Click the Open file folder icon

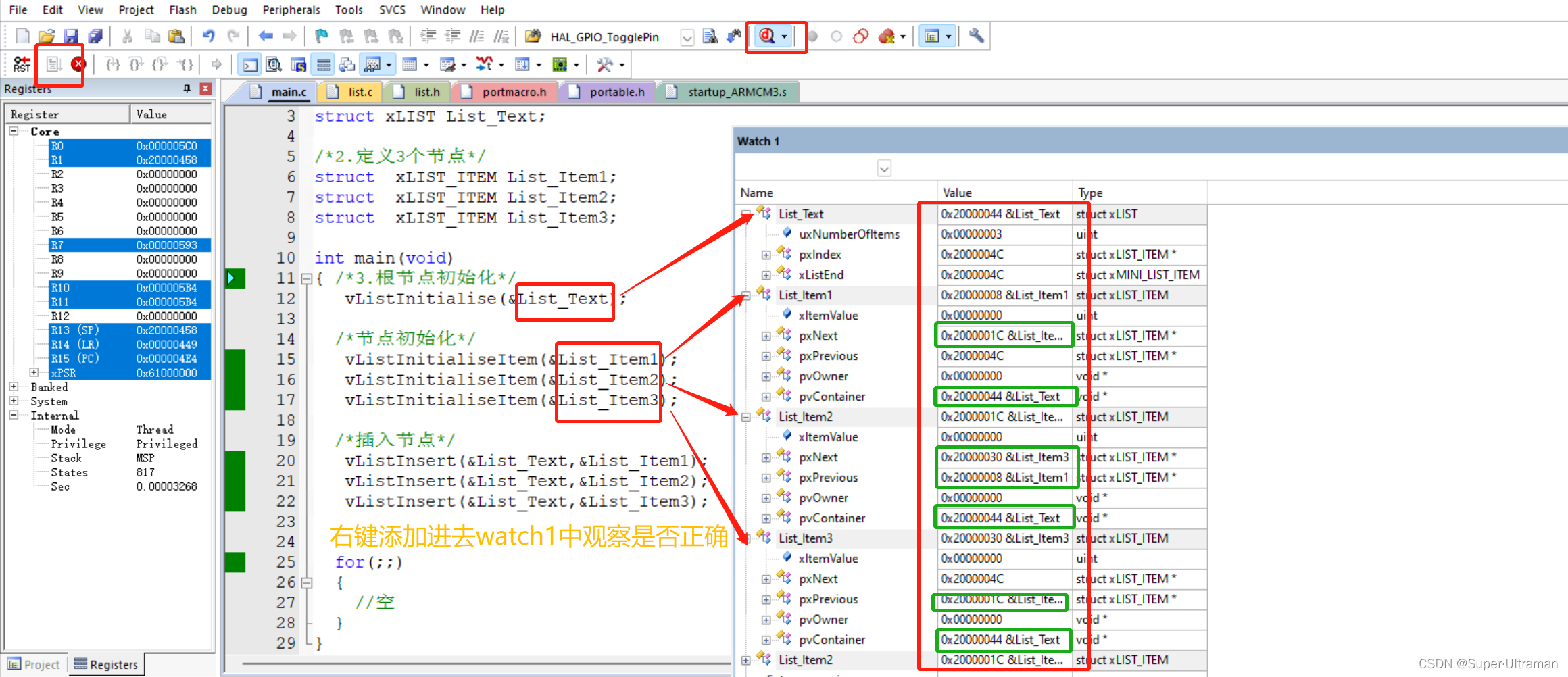coord(46,36)
